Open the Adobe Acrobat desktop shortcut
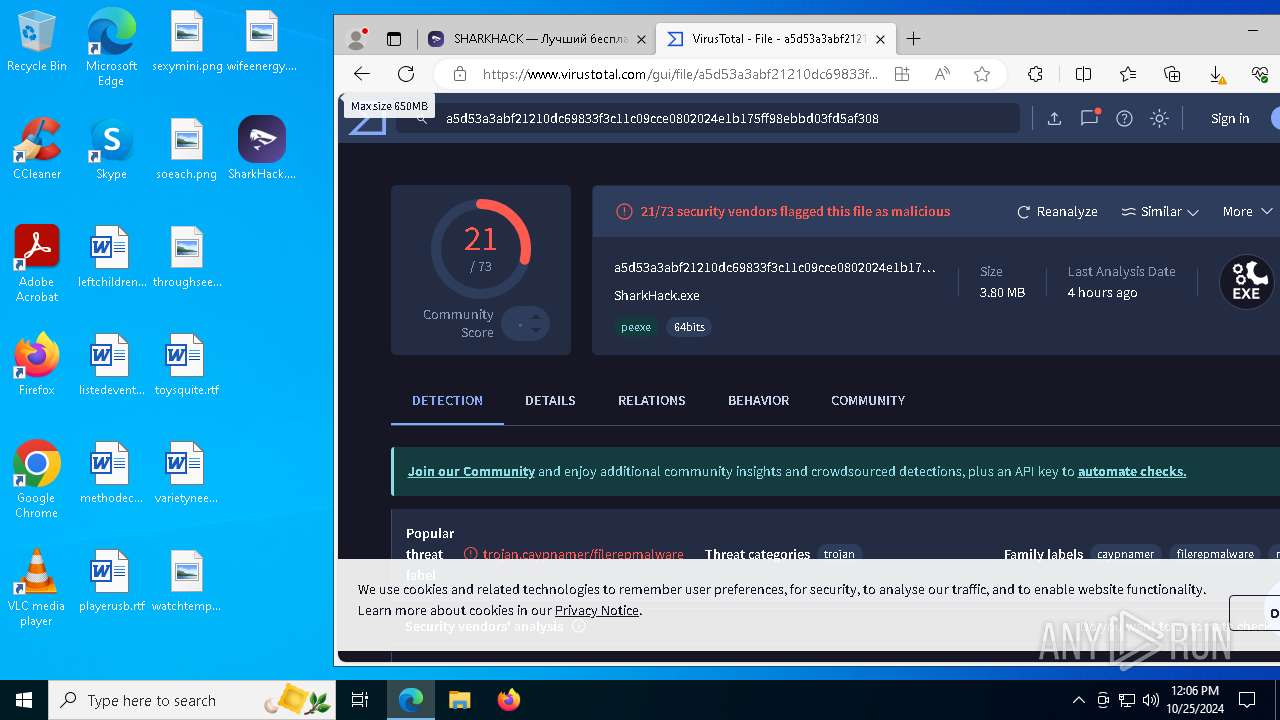Viewport: 1280px width, 720px height. tap(37, 263)
